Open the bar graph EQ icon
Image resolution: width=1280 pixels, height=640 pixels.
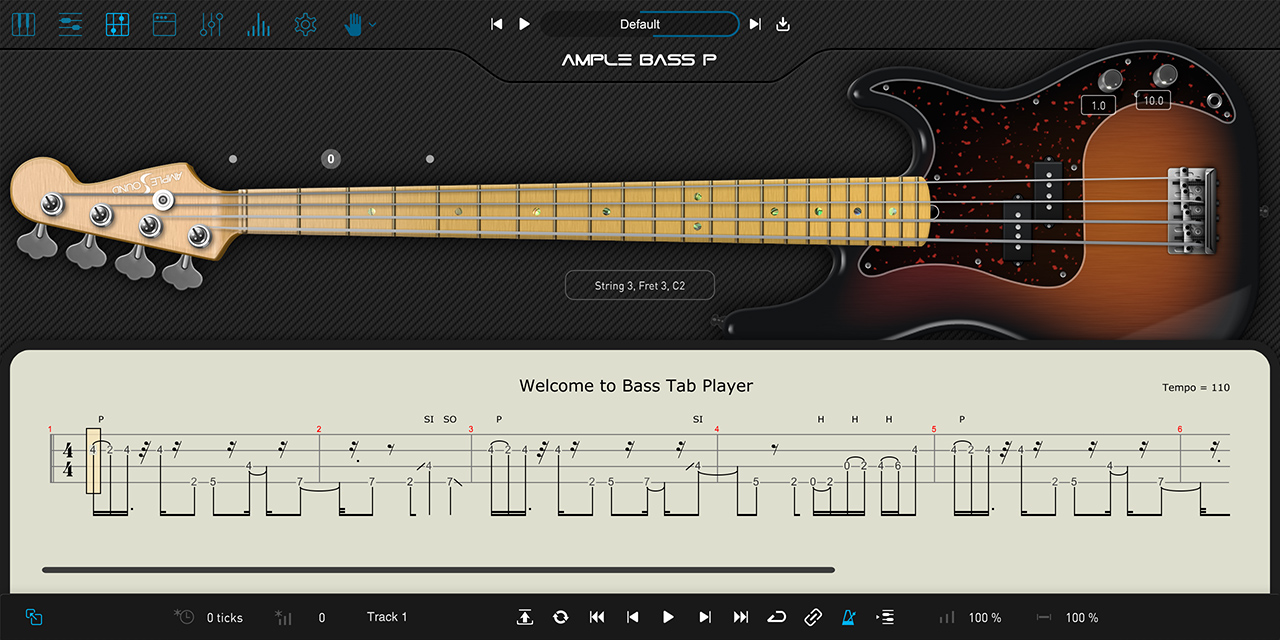[258, 24]
